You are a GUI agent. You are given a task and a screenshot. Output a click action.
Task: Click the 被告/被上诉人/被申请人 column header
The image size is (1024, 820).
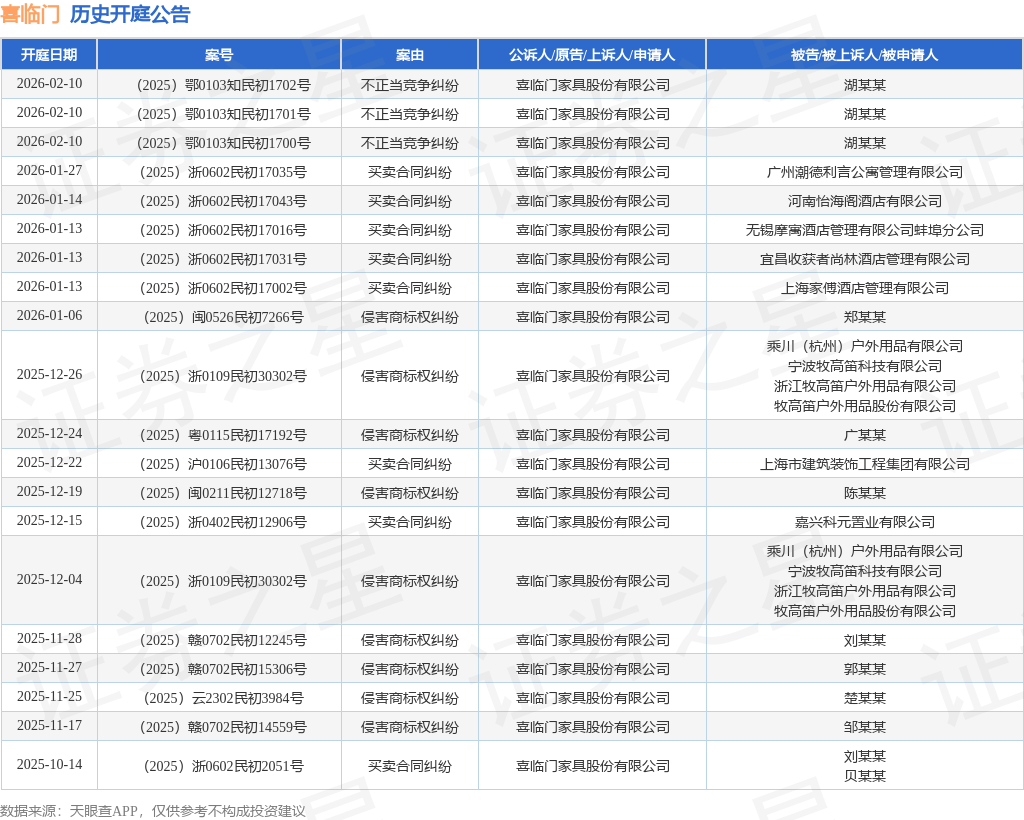click(x=864, y=55)
